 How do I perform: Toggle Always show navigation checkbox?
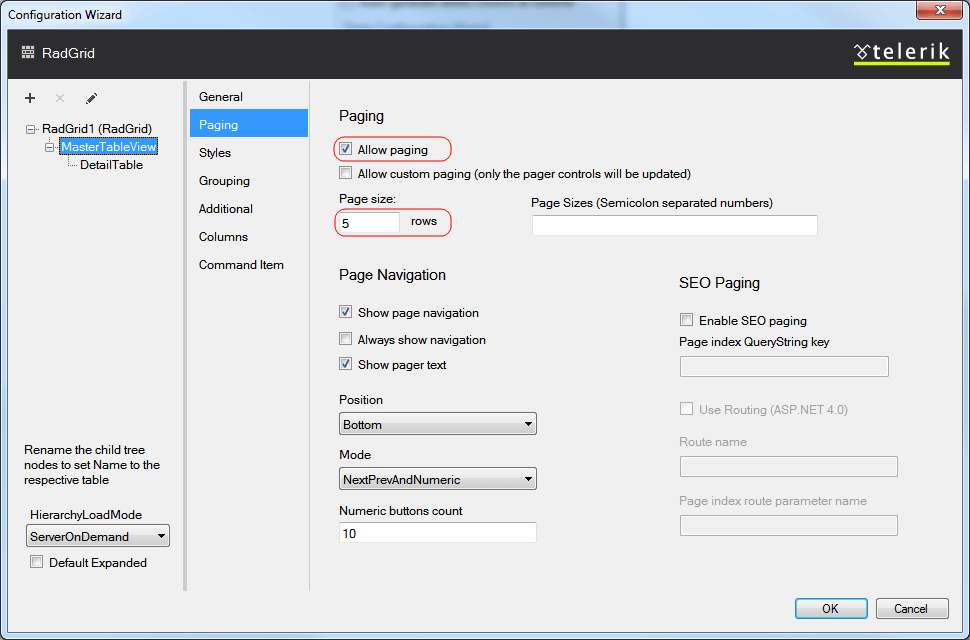tap(346, 340)
